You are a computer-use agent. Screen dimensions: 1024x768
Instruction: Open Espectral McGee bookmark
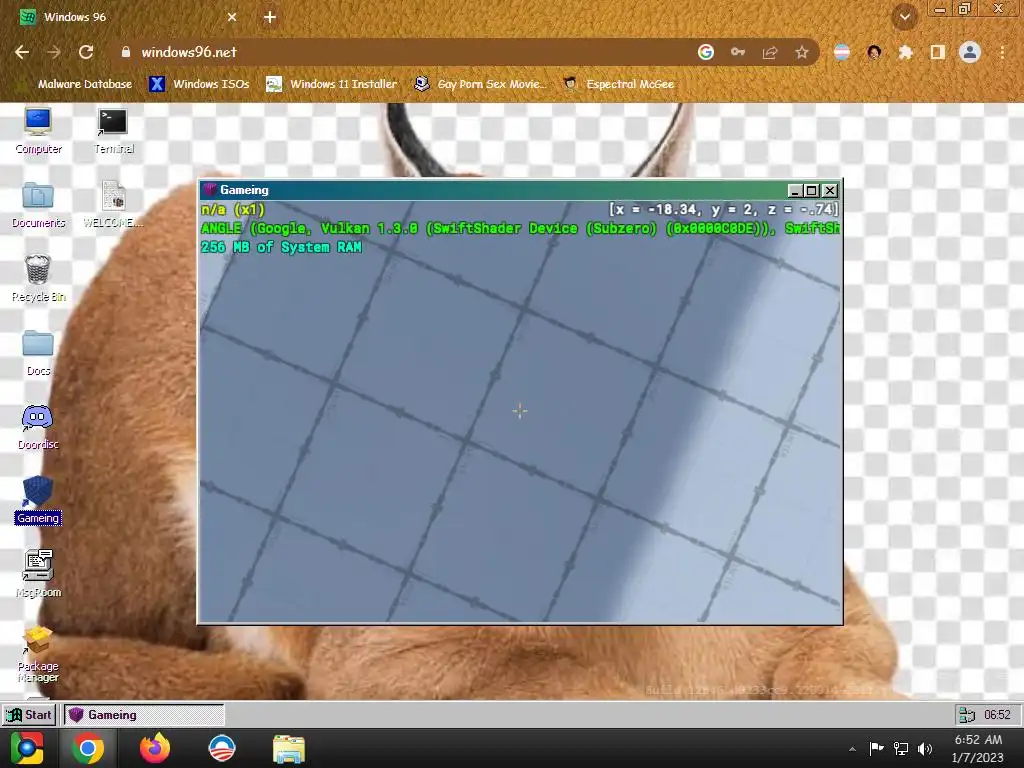pyautogui.click(x=619, y=84)
